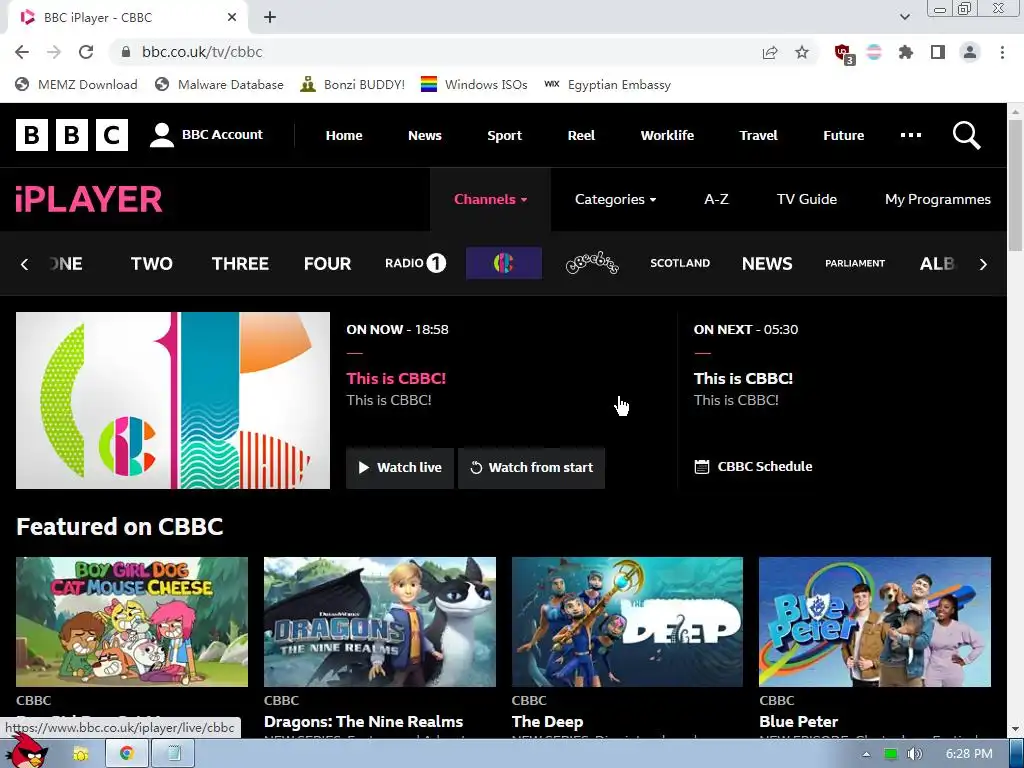Click the iPLAYER logo
The height and width of the screenshot is (768, 1024).
pyautogui.click(x=89, y=199)
